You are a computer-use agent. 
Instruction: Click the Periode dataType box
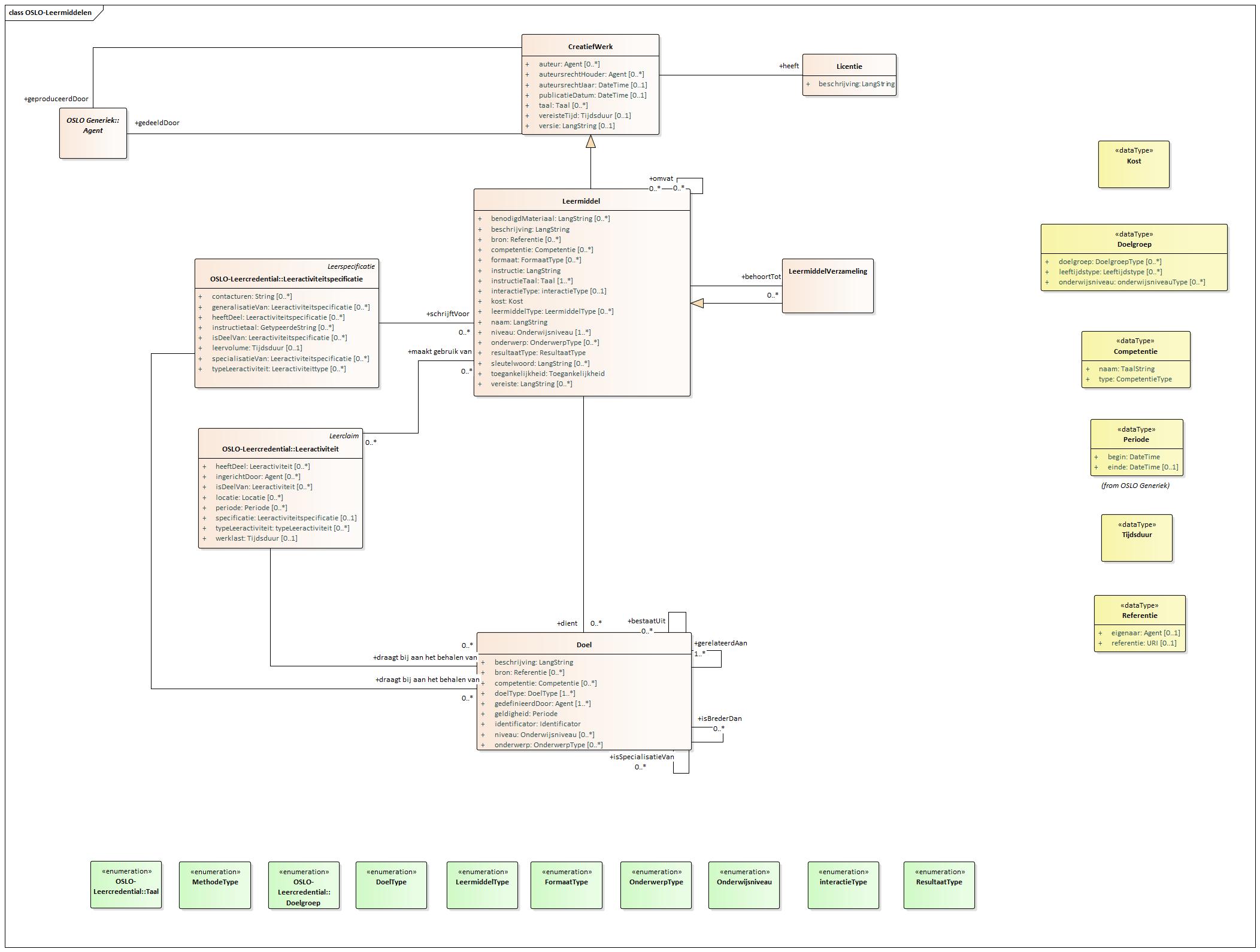[x=1135, y=439]
